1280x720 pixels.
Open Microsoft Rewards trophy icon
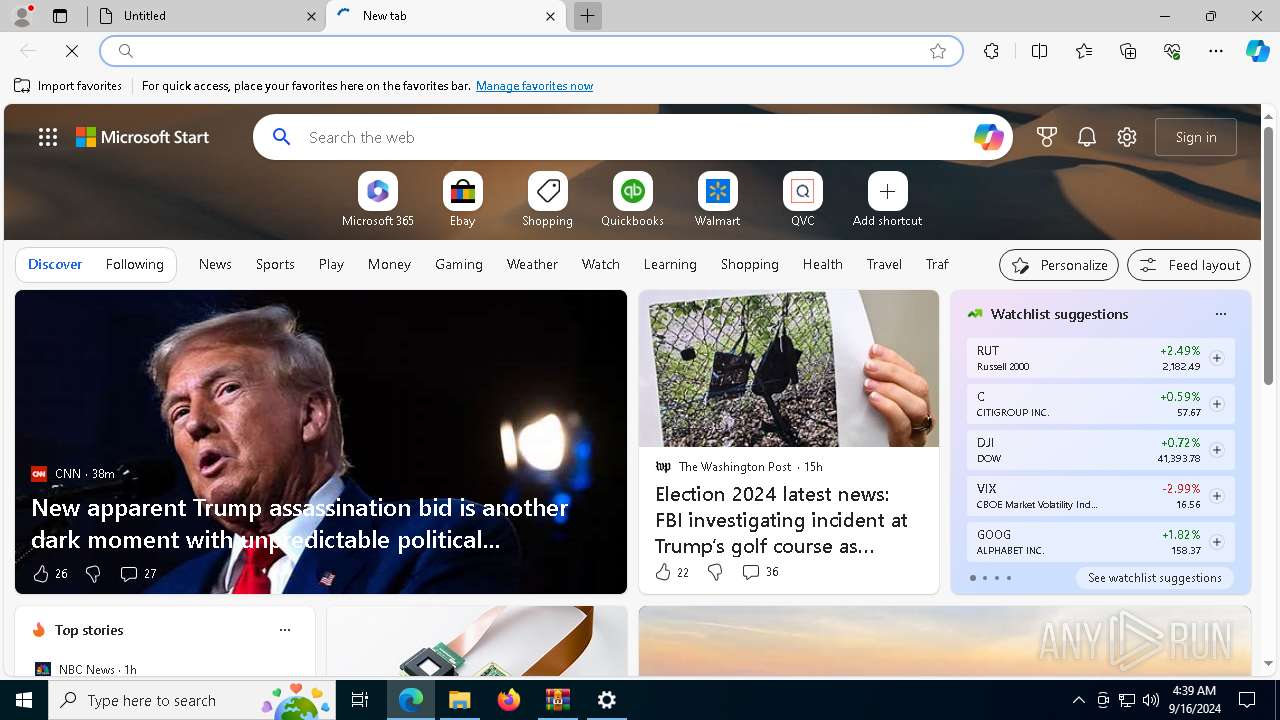click(x=1047, y=137)
